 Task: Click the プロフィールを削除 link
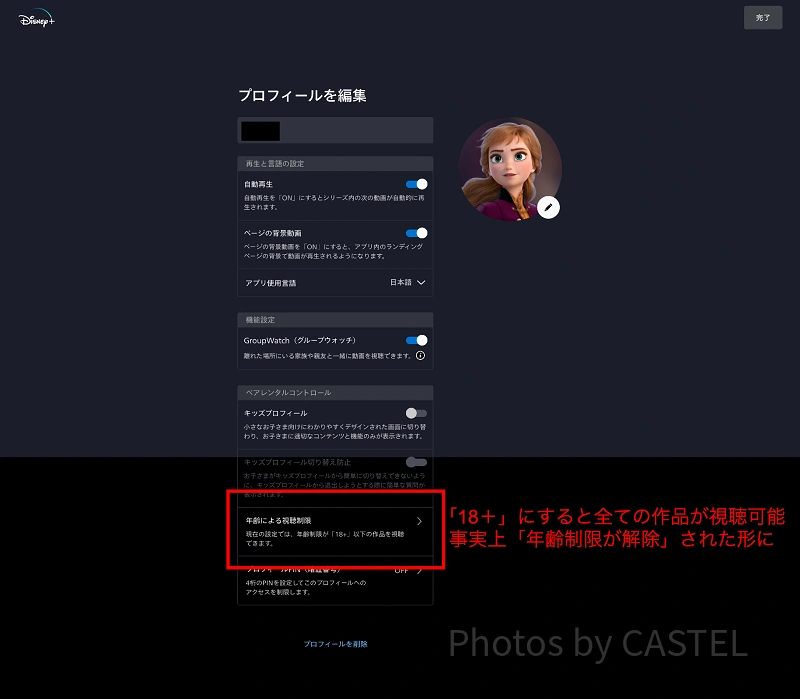tap(335, 644)
